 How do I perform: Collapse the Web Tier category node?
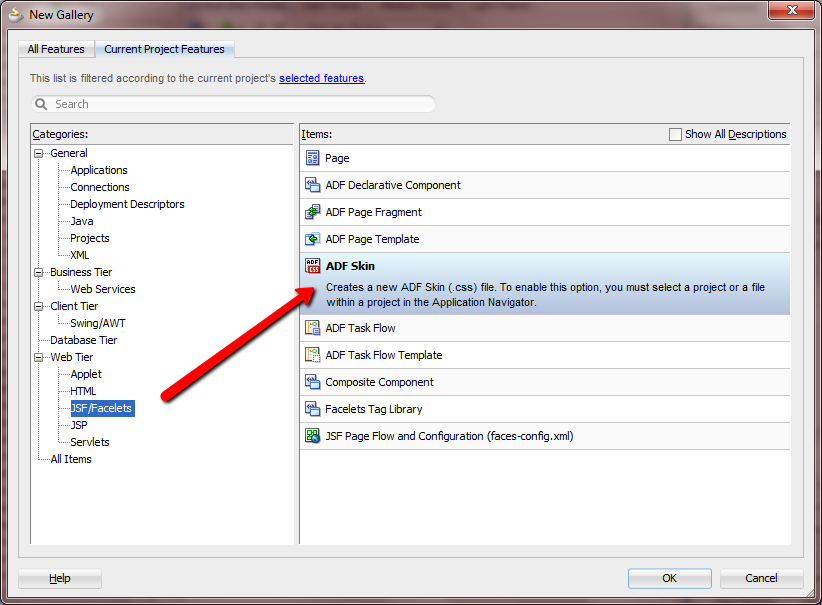(x=39, y=358)
